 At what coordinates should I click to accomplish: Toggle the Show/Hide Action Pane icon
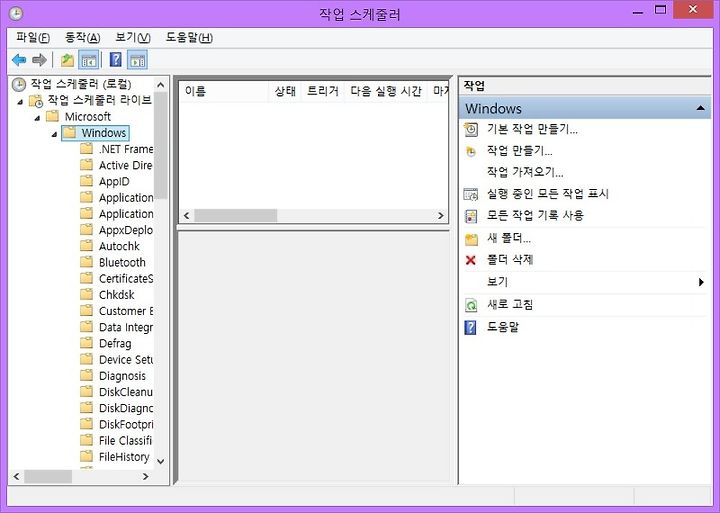click(137, 60)
